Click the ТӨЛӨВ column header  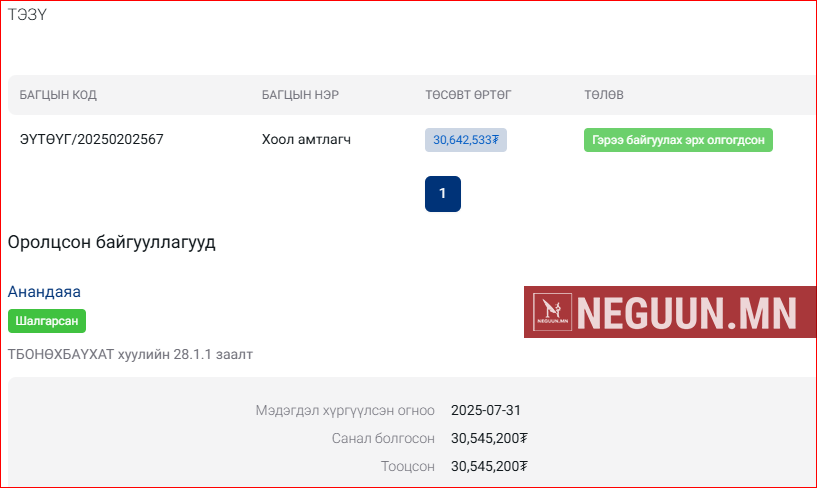[x=604, y=95]
